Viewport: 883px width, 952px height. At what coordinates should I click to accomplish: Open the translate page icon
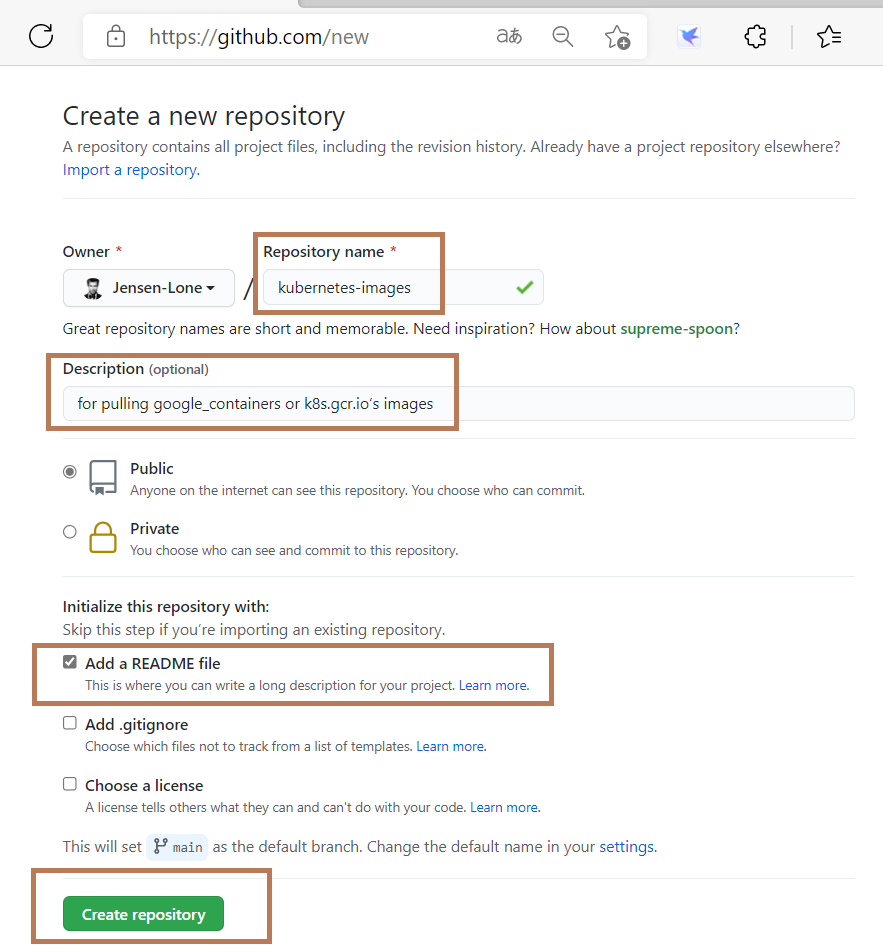[509, 36]
